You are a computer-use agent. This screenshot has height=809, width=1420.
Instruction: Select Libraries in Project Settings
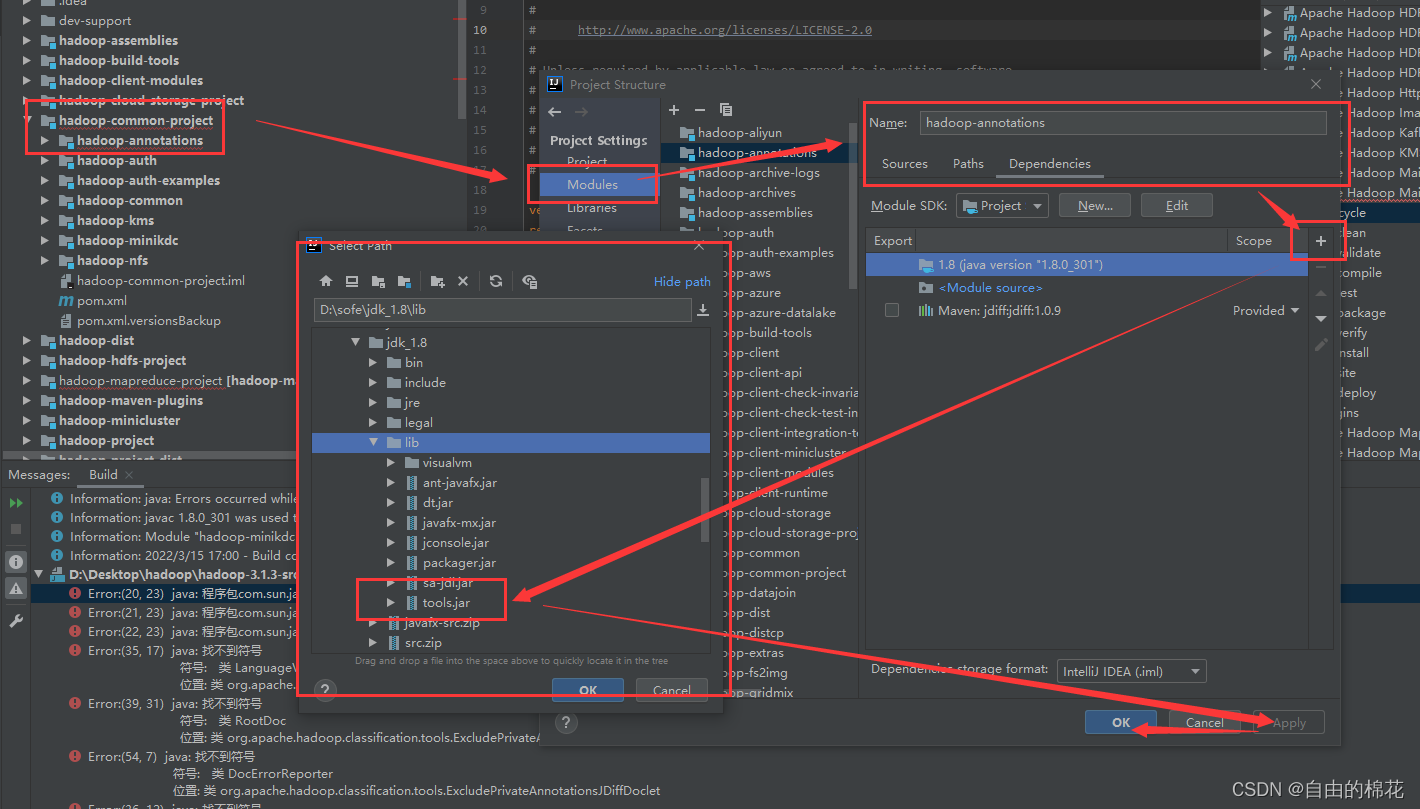pyautogui.click(x=592, y=208)
